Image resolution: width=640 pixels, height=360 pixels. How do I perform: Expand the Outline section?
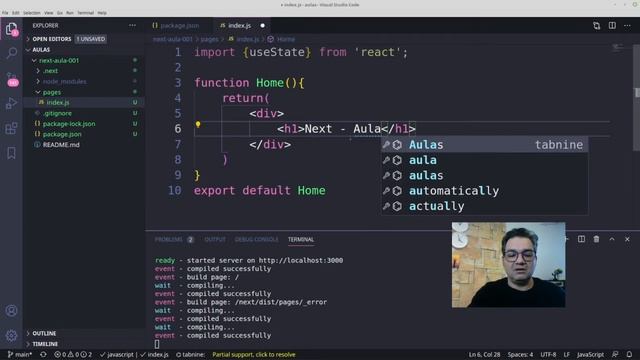84,333
